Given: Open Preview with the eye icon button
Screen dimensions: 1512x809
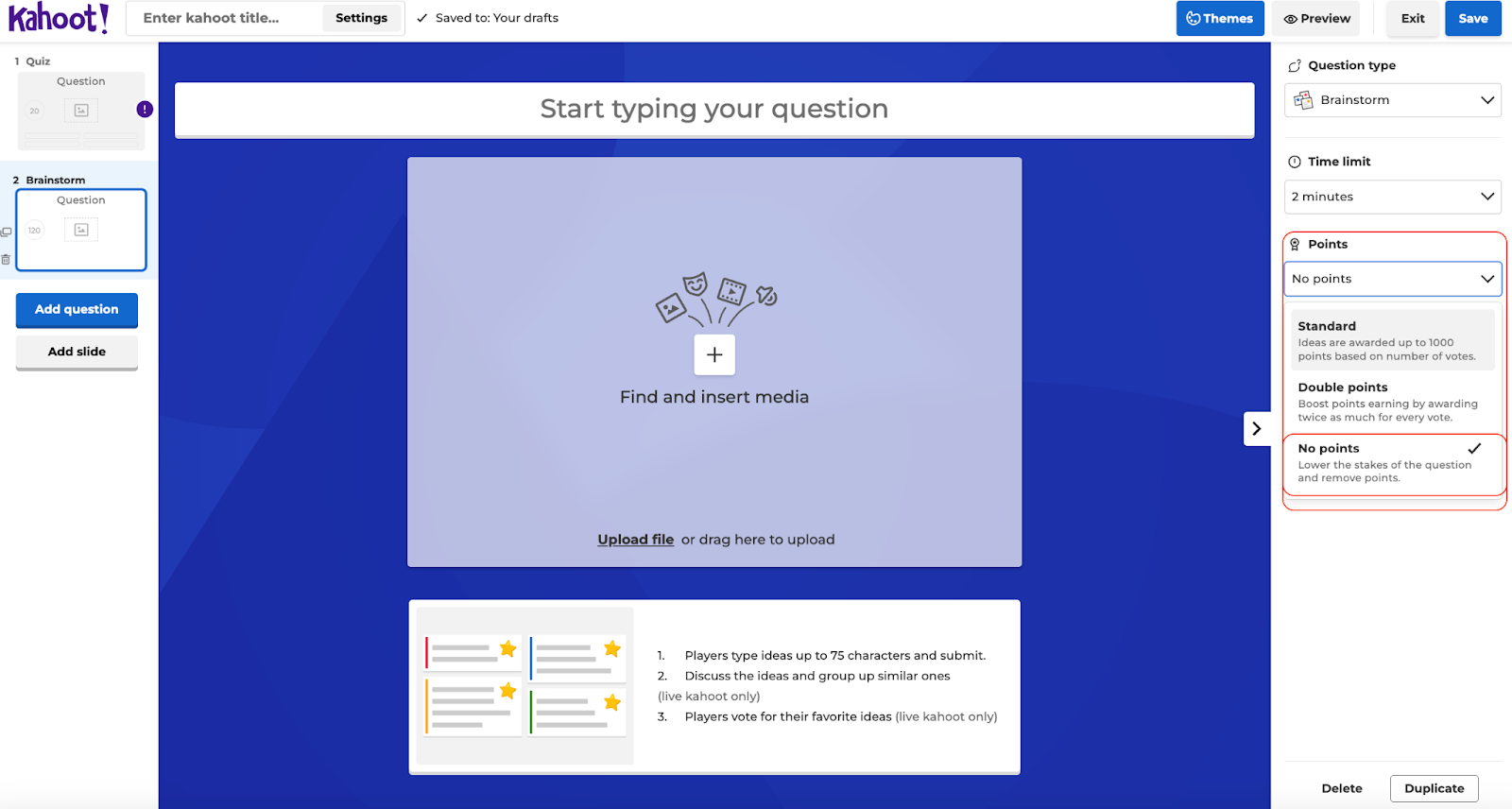Looking at the screenshot, I should point(1316,18).
